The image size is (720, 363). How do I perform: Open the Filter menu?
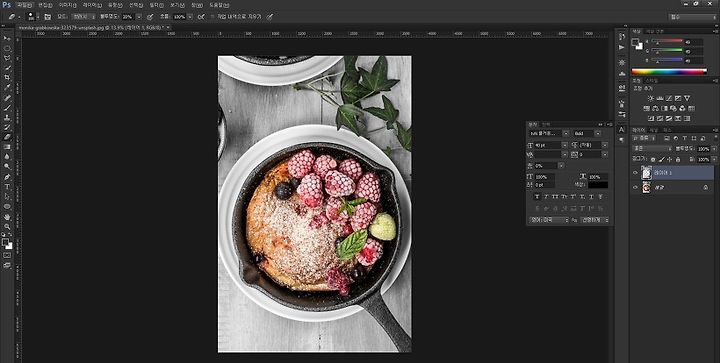156,5
